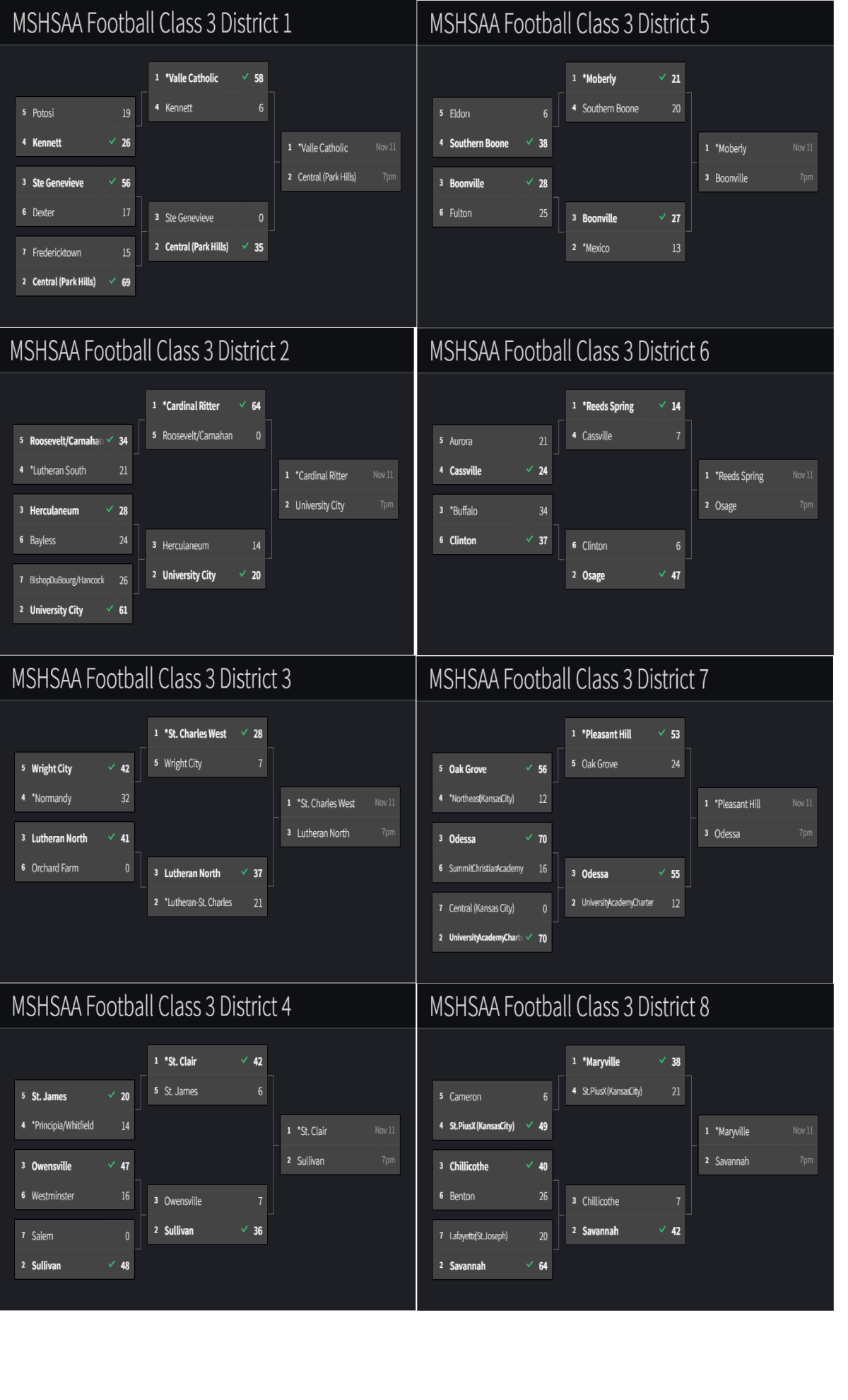848x1400 pixels.
Task: Click the checkmark next to Herculaneum's 28 score
Action: [110, 510]
